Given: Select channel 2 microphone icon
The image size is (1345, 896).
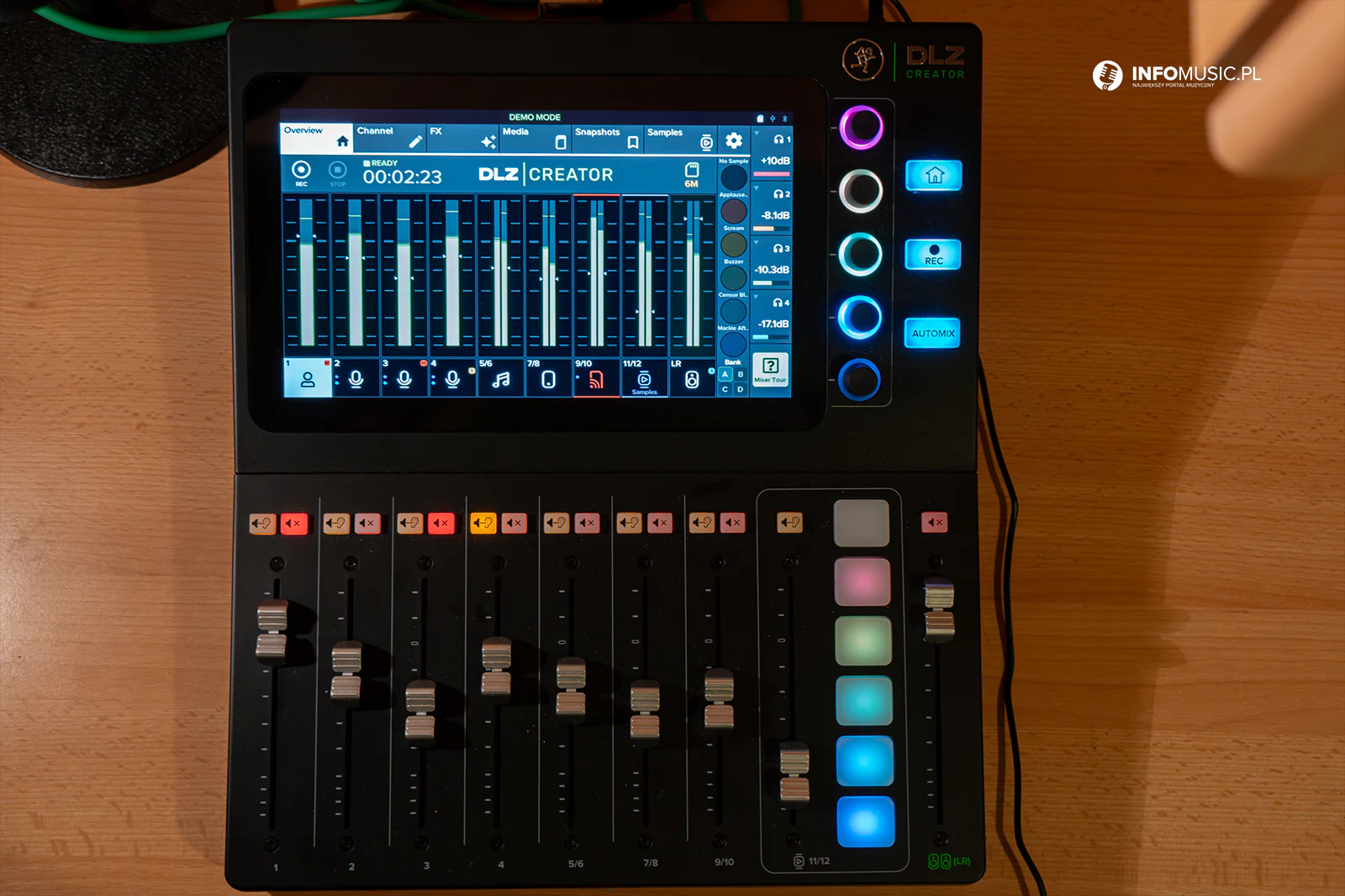Looking at the screenshot, I should (x=356, y=379).
